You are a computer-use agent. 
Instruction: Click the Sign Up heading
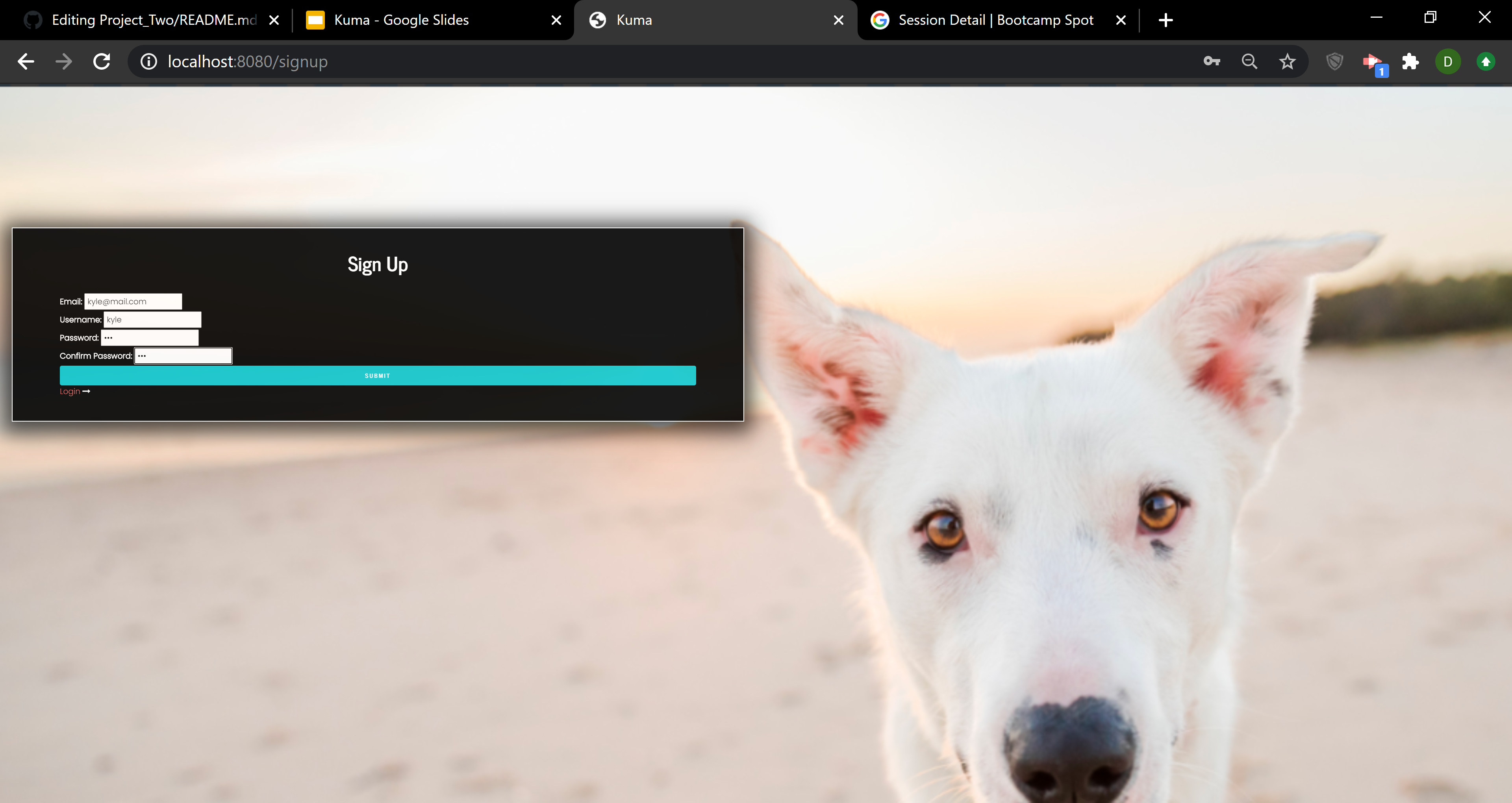pyautogui.click(x=378, y=265)
